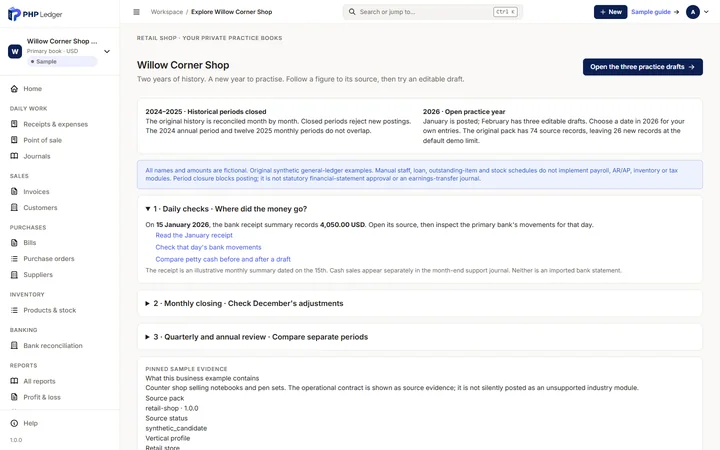Image resolution: width=720 pixels, height=450 pixels.
Task: Click the All reports icon
Action: [x=14, y=381]
